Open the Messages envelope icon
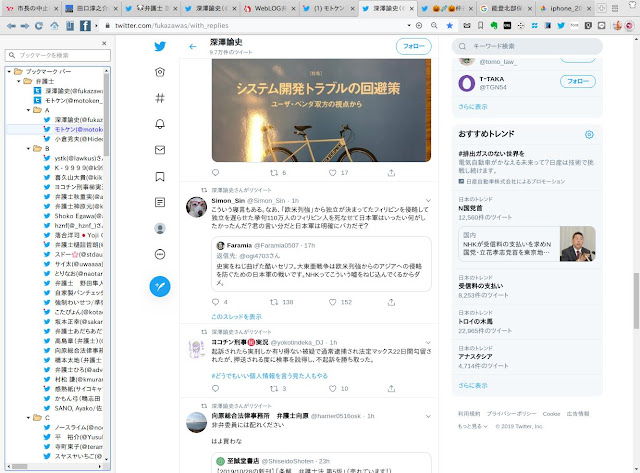This screenshot has height=473, width=640. point(160,150)
